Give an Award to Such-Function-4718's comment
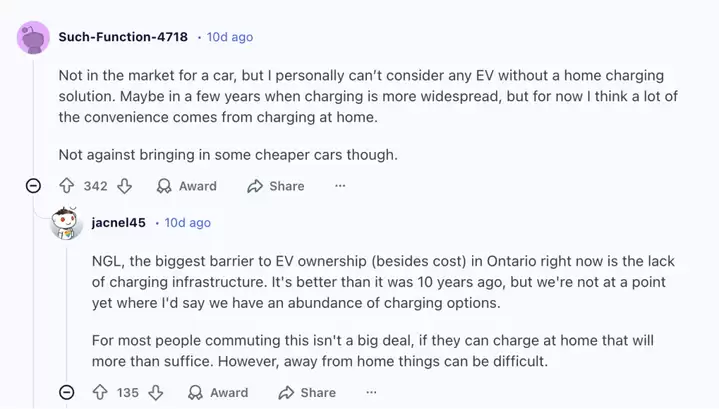 [x=186, y=186]
